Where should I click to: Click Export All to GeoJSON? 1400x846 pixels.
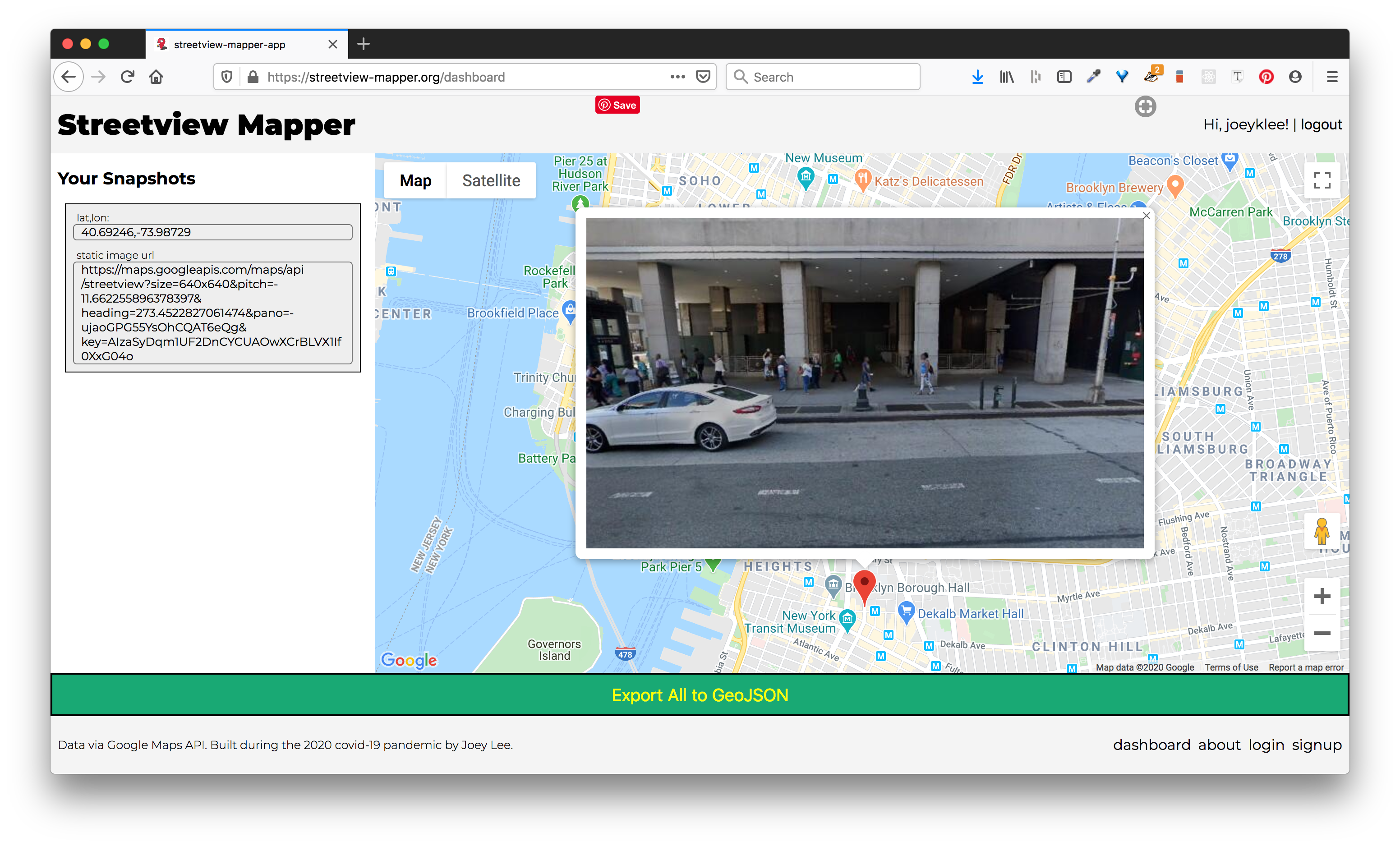click(700, 695)
